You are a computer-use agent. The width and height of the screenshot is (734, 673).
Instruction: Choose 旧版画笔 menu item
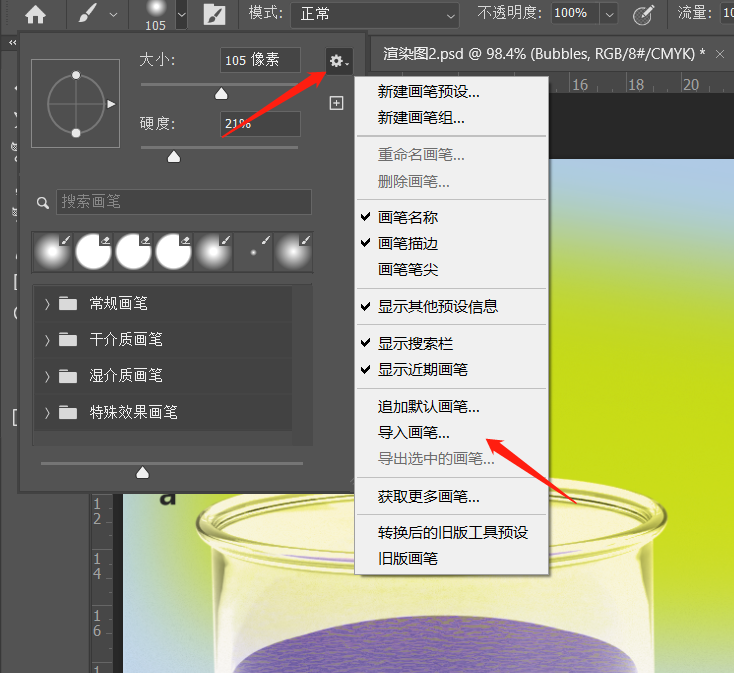pyautogui.click(x=452, y=559)
